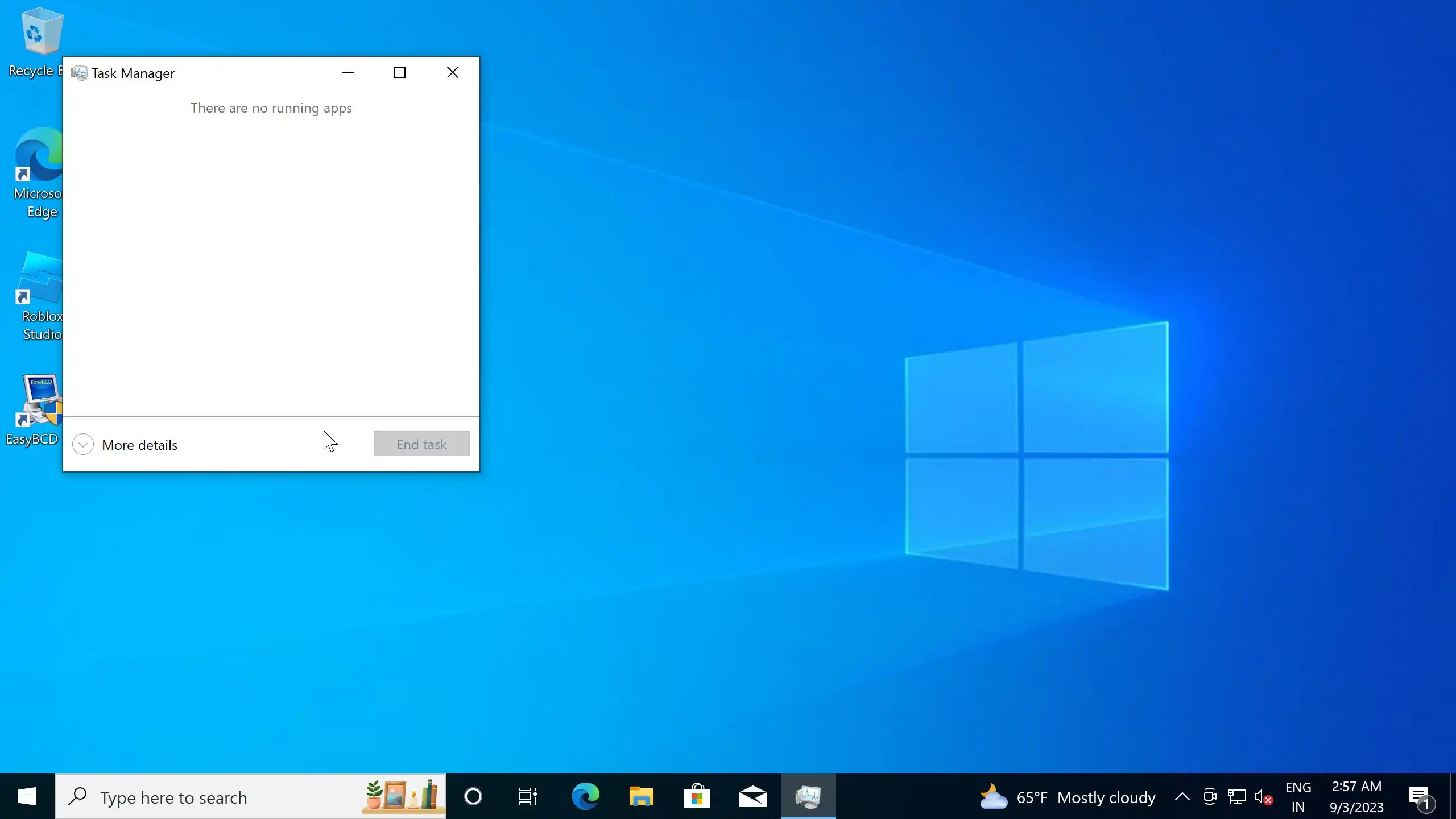Open the network status tray icon
This screenshot has width=1456, height=819.
click(1236, 797)
